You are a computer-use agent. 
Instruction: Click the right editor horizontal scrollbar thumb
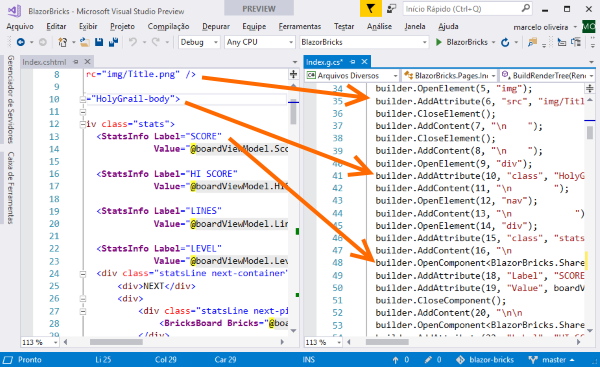[x=387, y=342]
